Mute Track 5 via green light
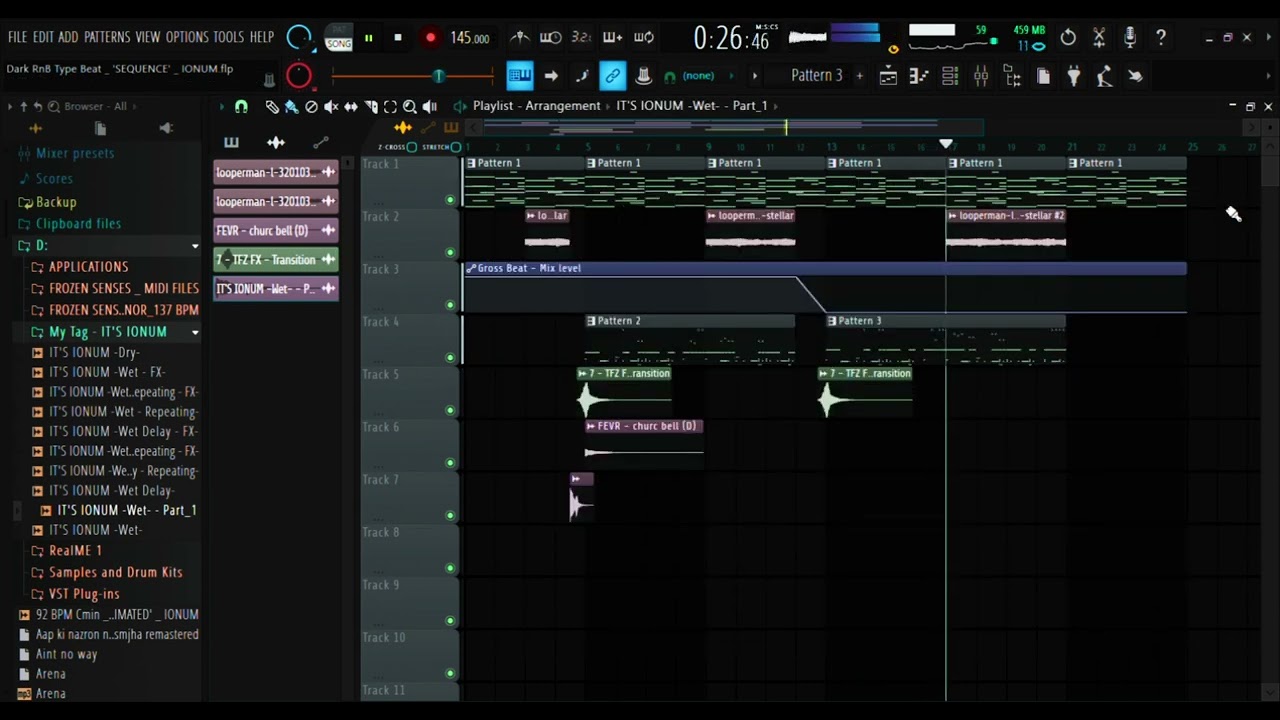The image size is (1280, 720). 450,410
